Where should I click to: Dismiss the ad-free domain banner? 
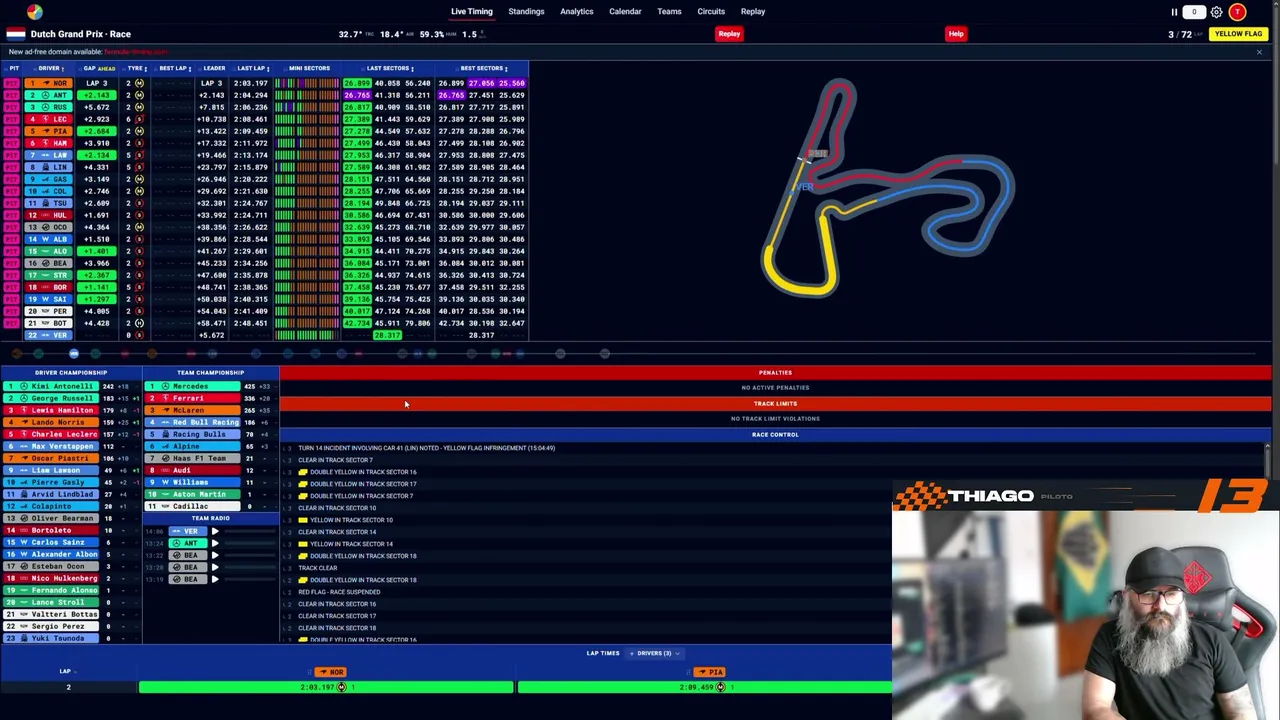[x=1259, y=52]
